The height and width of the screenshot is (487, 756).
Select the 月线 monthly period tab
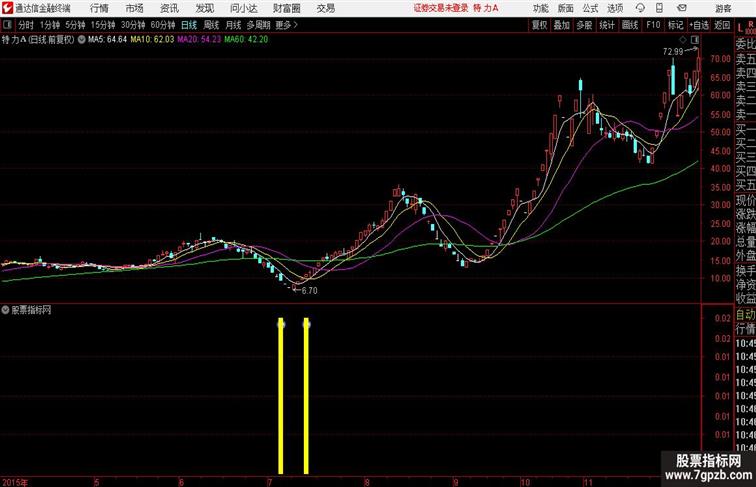pos(233,25)
